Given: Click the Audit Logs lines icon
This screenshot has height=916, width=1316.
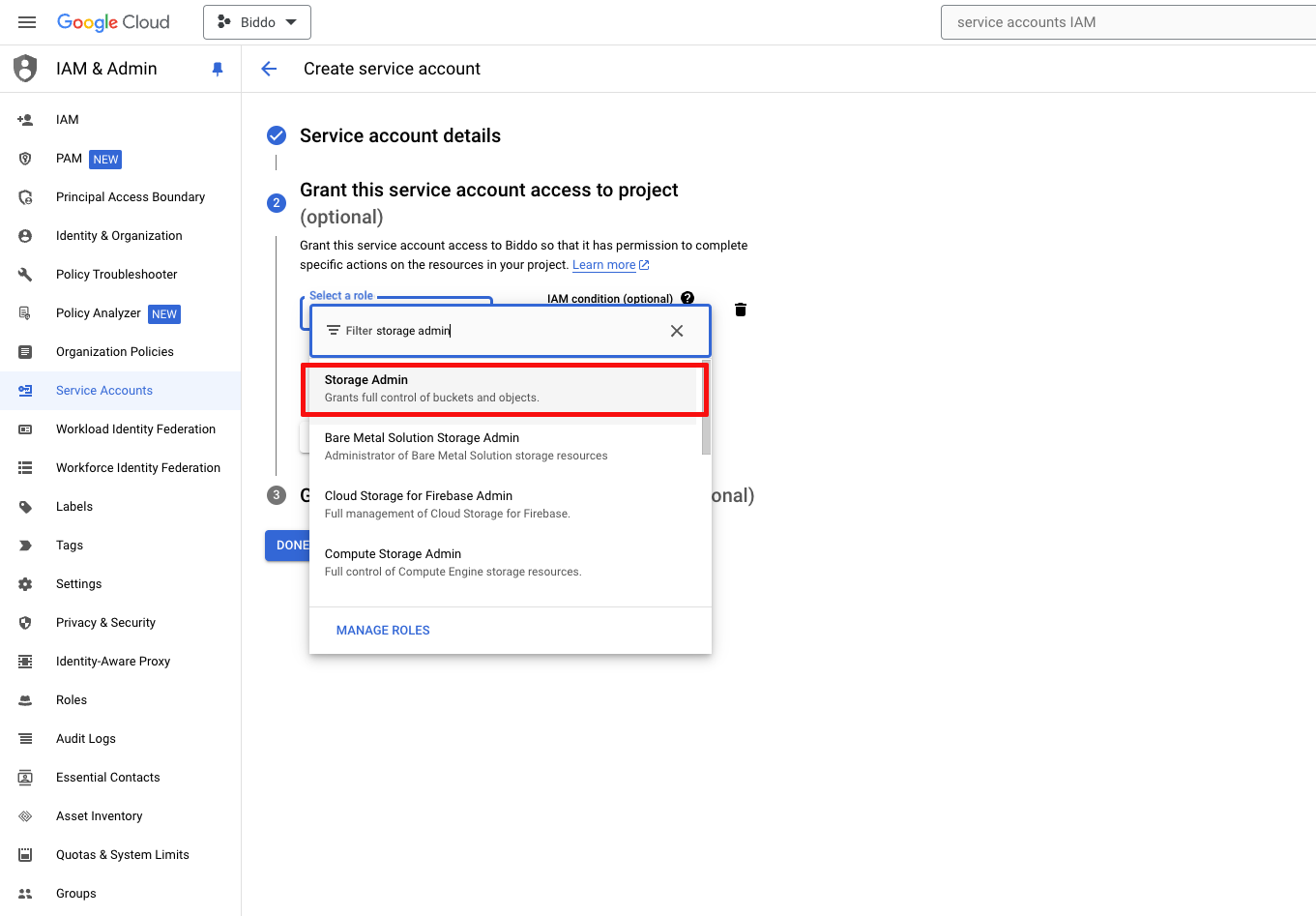Looking at the screenshot, I should 25,739.
